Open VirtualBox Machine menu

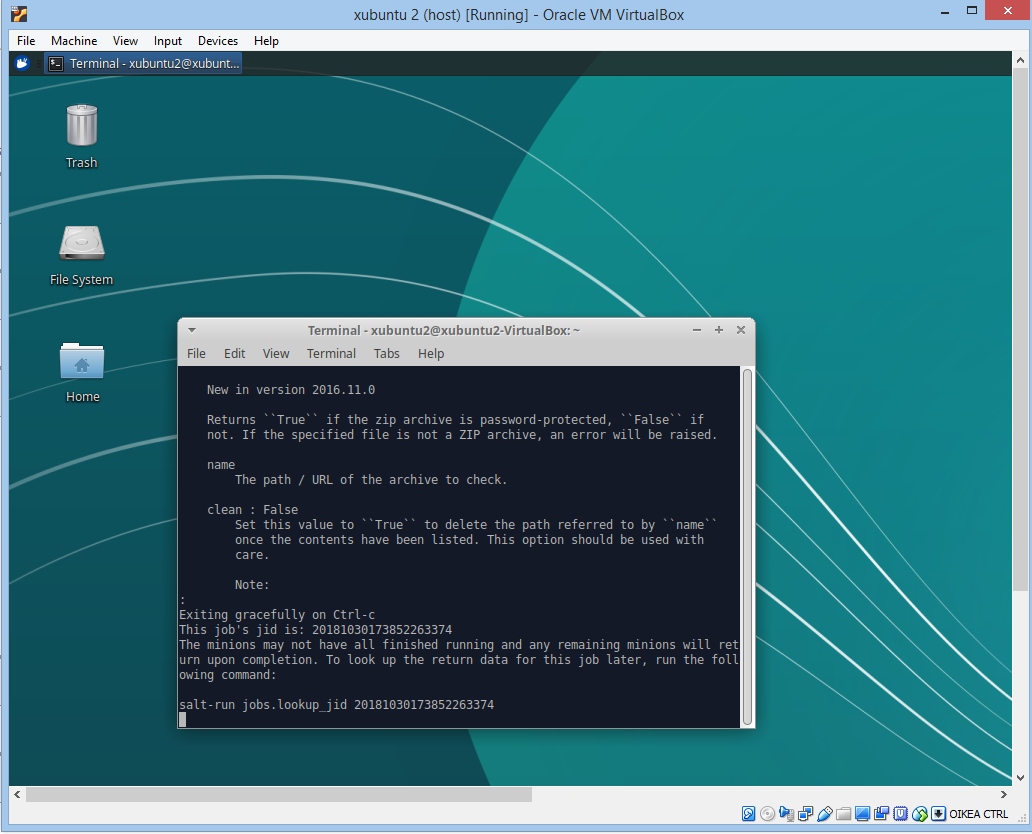tap(74, 41)
